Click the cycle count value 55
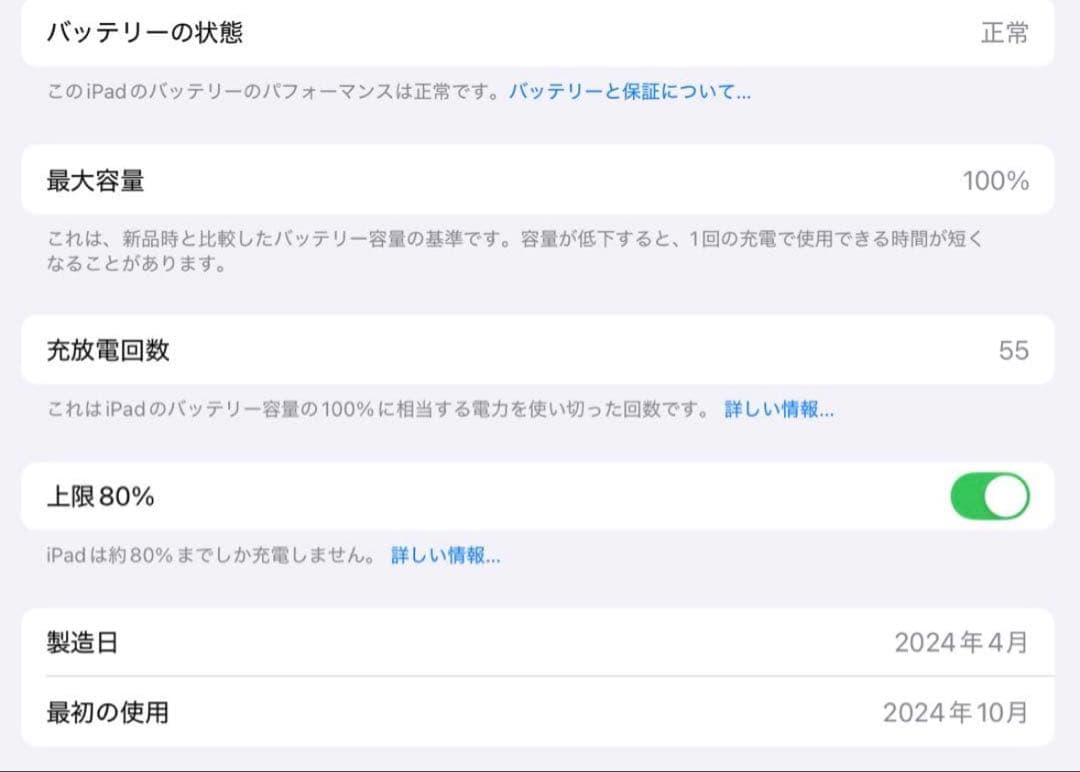Screen dimensions: 1080x772 coord(1013,350)
